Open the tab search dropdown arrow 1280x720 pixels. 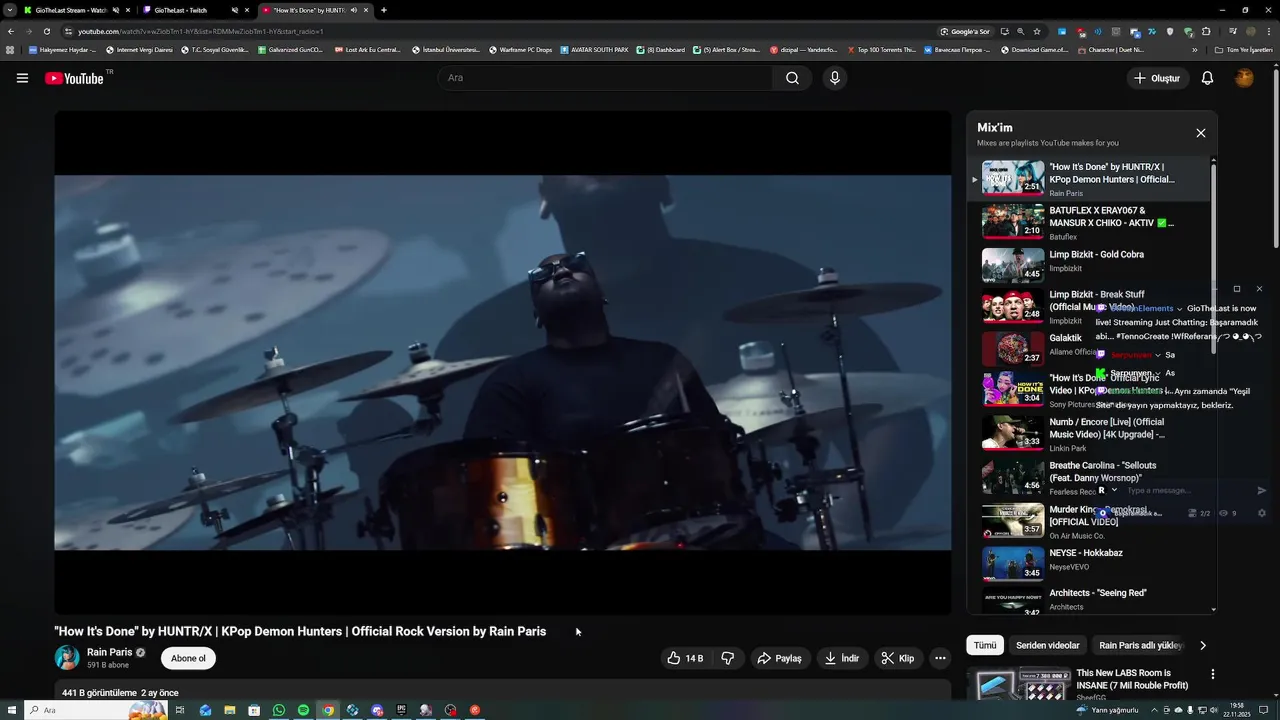coord(9,10)
